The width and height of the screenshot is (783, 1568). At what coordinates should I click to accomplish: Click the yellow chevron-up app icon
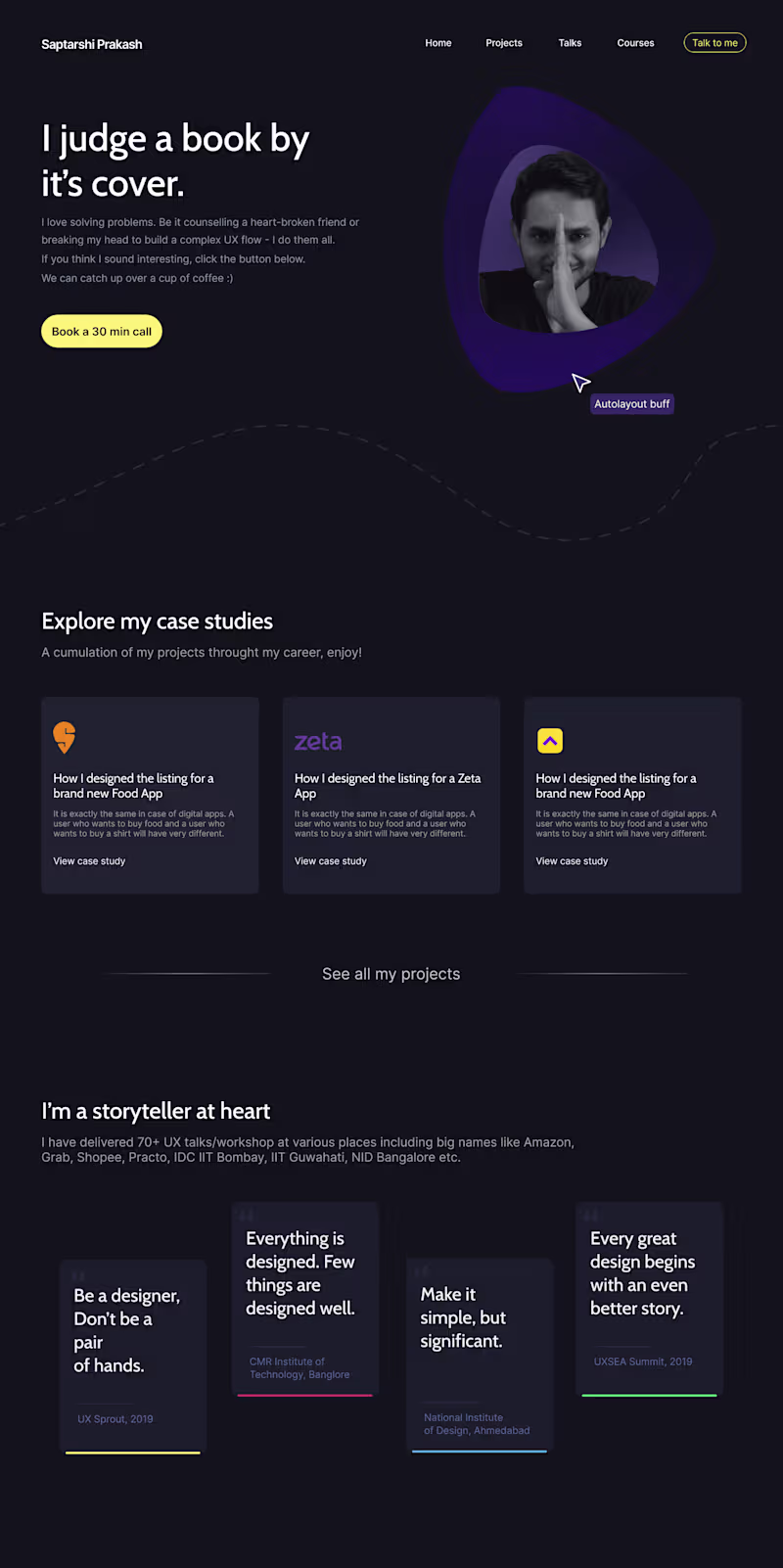pyautogui.click(x=549, y=741)
